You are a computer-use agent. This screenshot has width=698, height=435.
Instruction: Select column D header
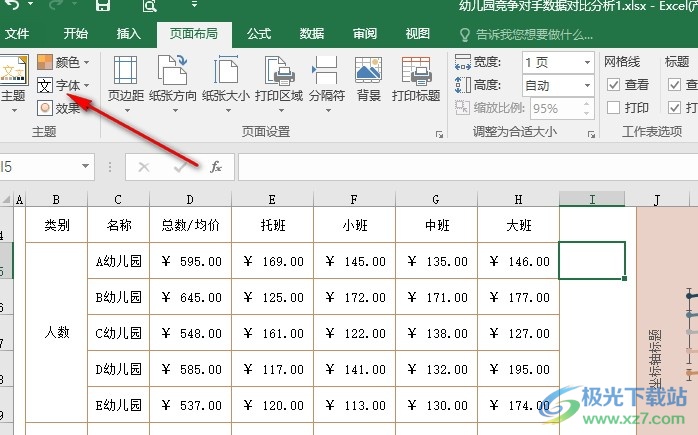pyautogui.click(x=190, y=199)
